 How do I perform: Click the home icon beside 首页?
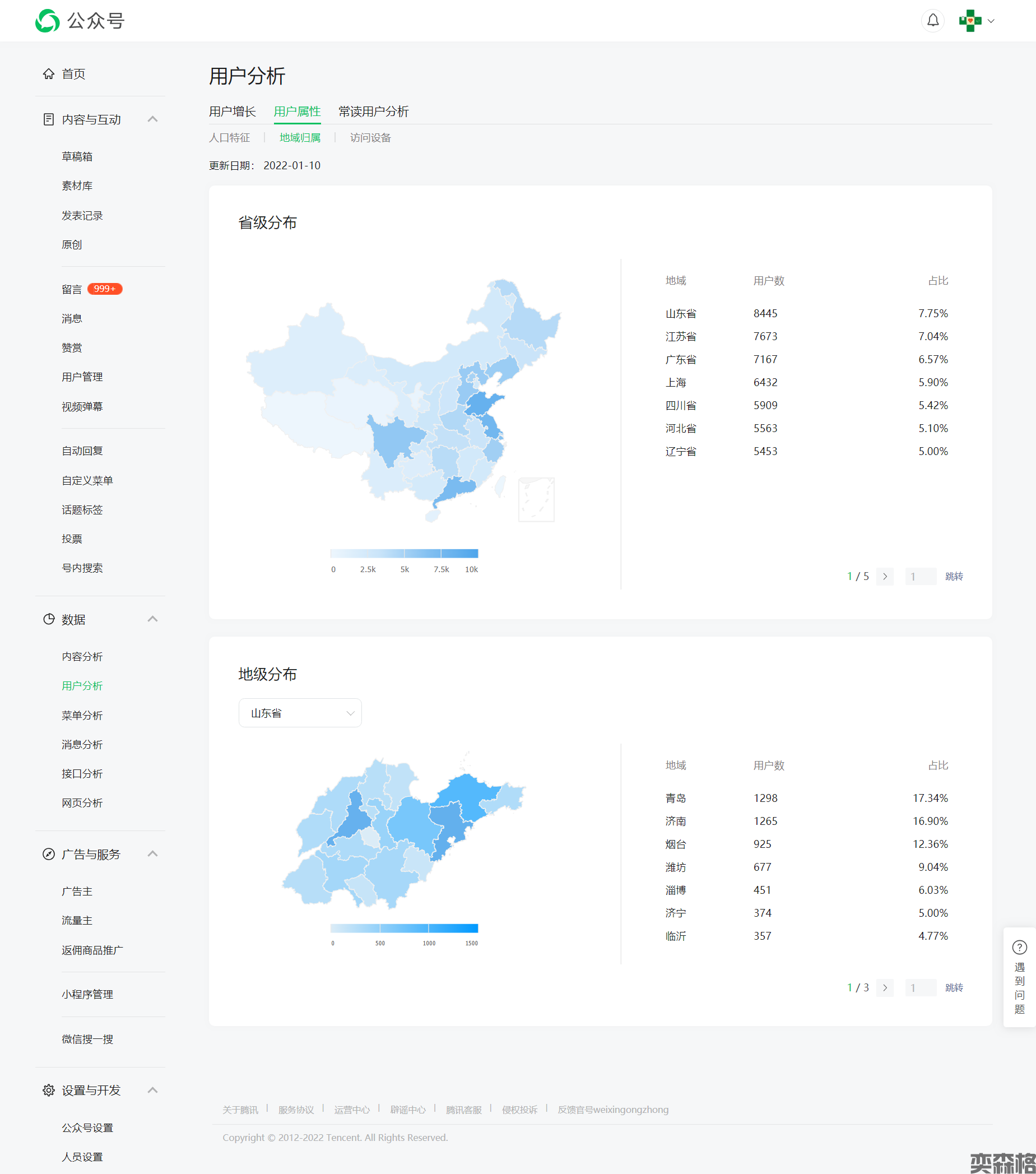[x=49, y=74]
